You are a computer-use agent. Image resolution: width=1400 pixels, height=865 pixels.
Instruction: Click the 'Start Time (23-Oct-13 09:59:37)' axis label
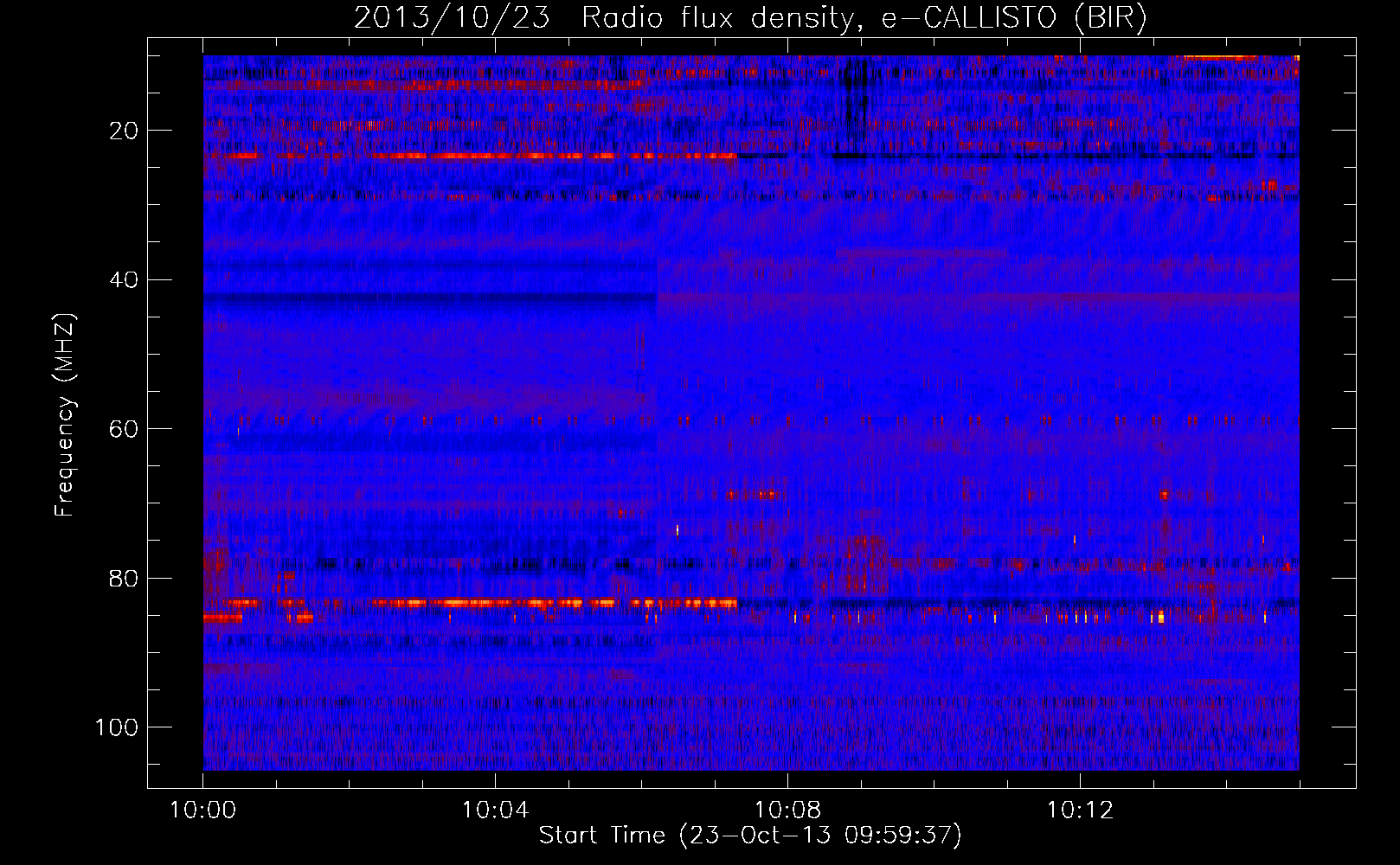[x=750, y=836]
